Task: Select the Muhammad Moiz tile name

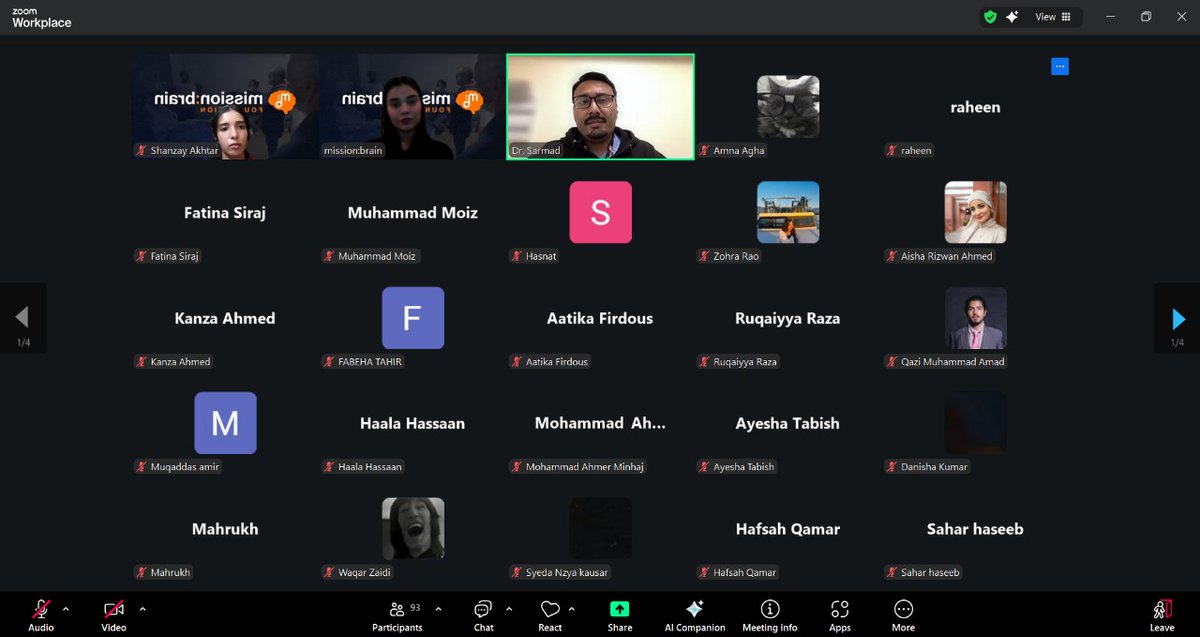Action: pyautogui.click(x=413, y=213)
